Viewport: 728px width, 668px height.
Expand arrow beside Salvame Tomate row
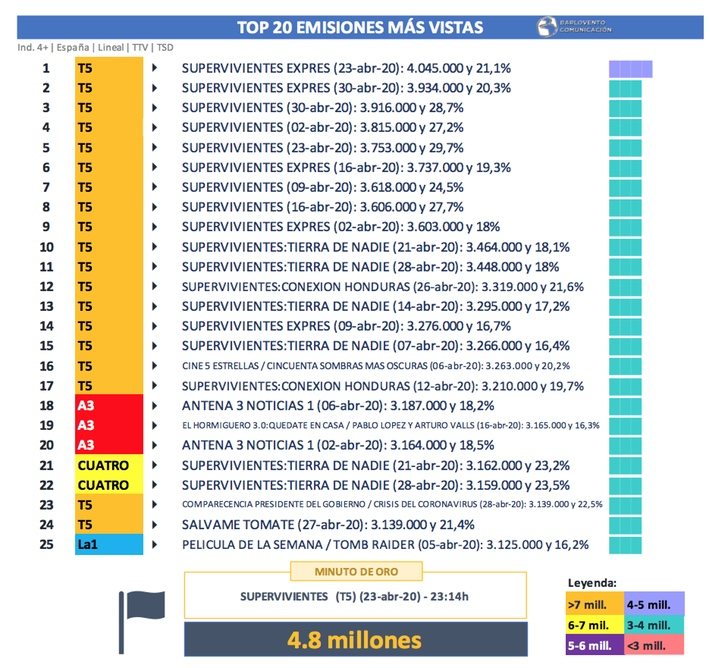[154, 524]
